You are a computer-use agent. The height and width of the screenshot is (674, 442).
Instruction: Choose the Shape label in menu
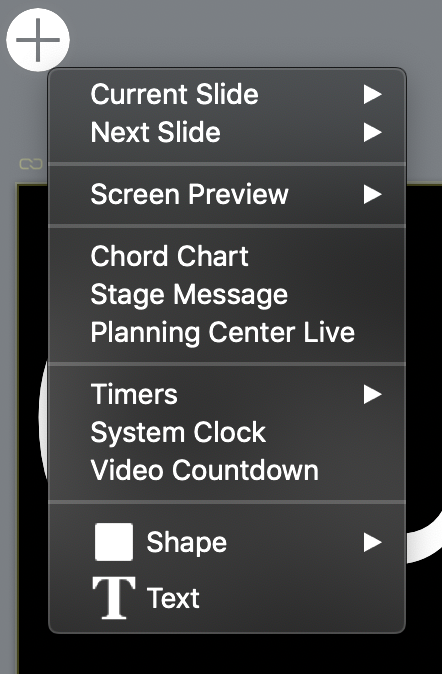pyautogui.click(x=186, y=542)
